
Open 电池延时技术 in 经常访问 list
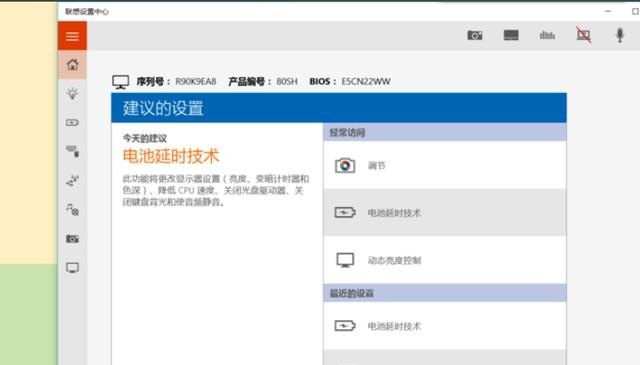pyautogui.click(x=445, y=212)
